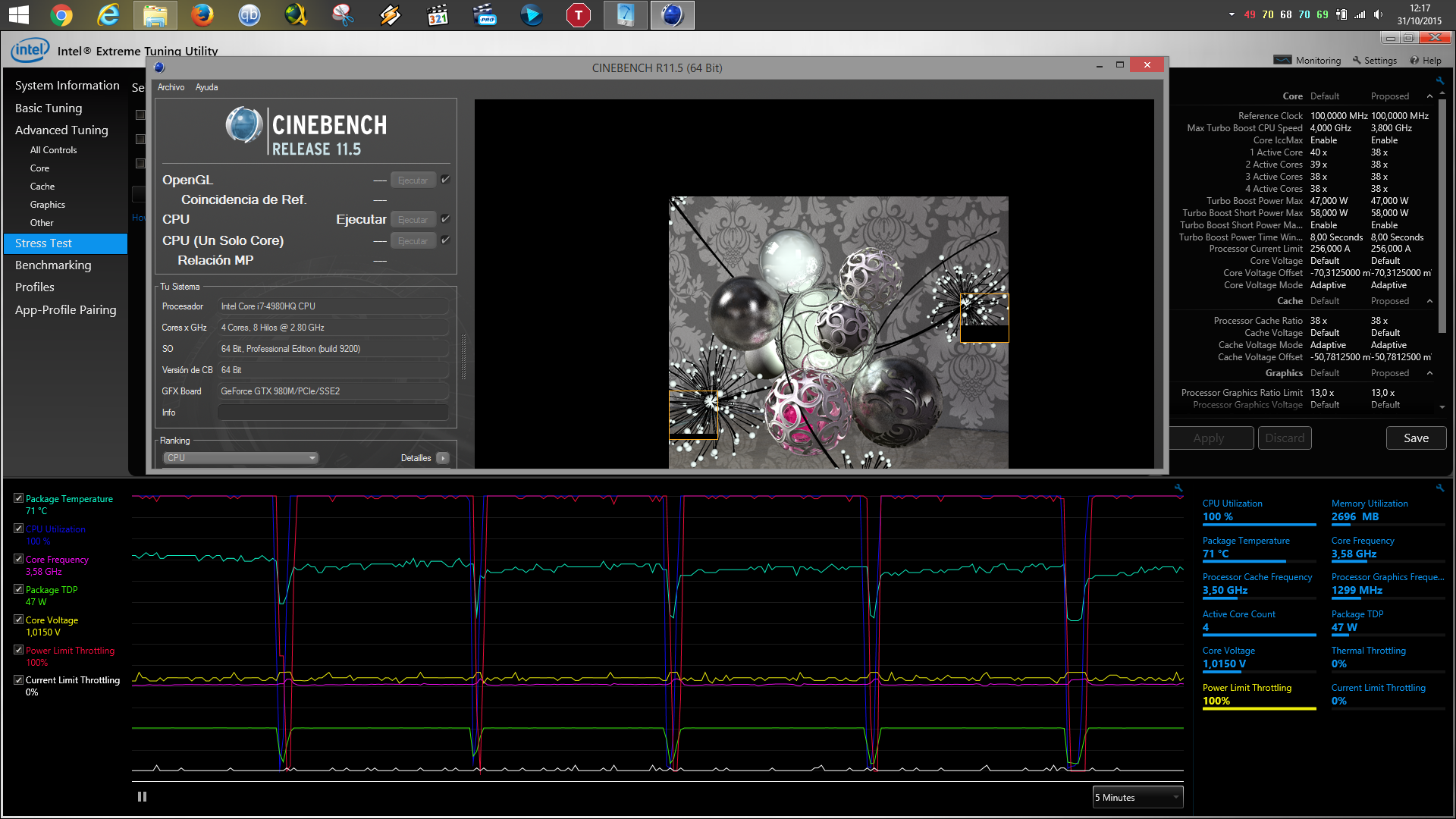The width and height of the screenshot is (1456, 819).
Task: Open the video editor PRO taskbar icon
Action: (x=485, y=14)
